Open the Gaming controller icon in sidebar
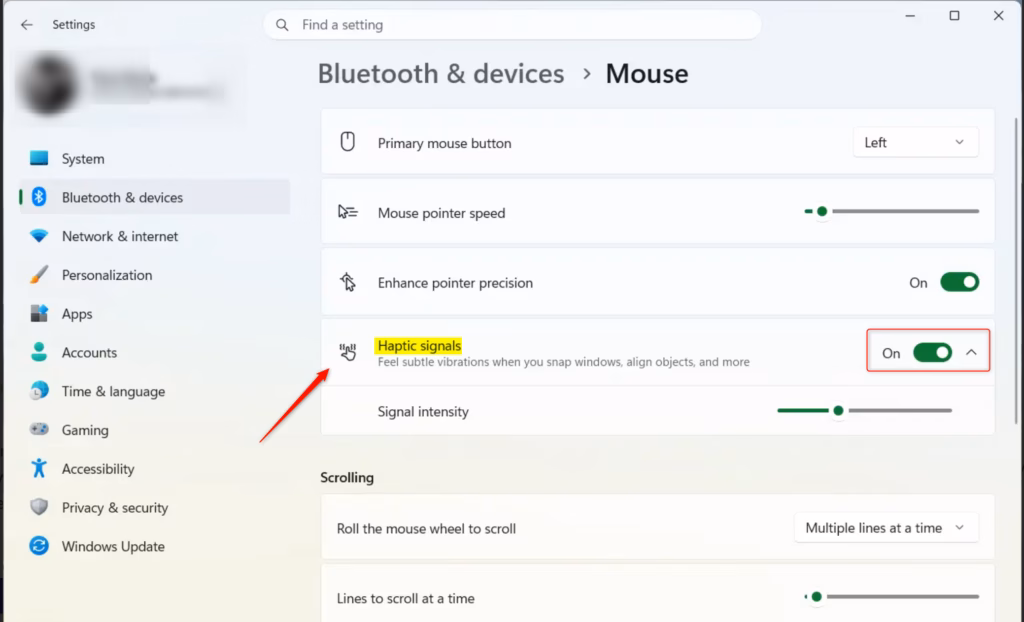 point(40,430)
